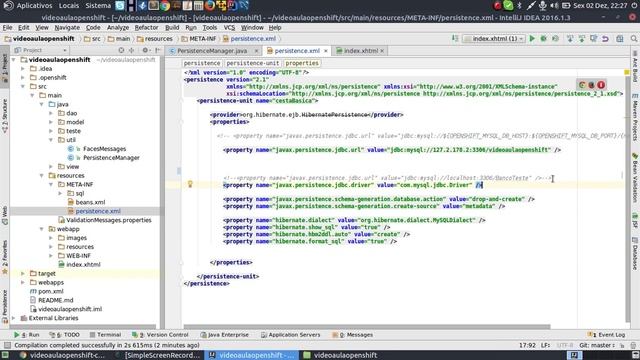Commit changes to VCS icon

[582, 39]
